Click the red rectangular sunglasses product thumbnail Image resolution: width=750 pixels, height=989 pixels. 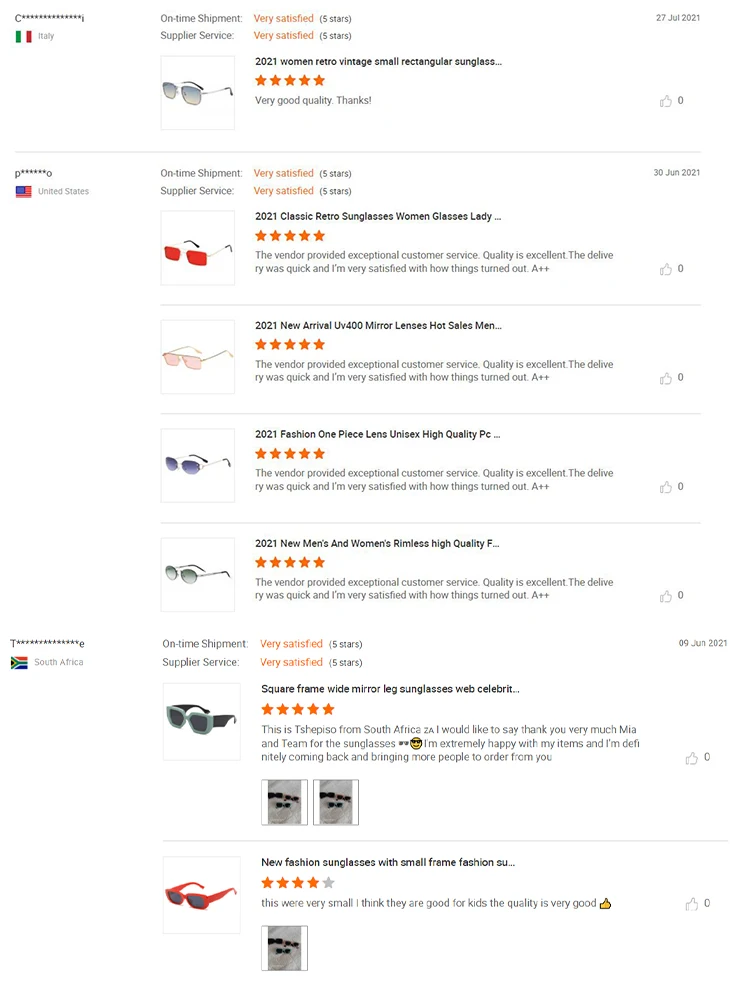click(198, 248)
